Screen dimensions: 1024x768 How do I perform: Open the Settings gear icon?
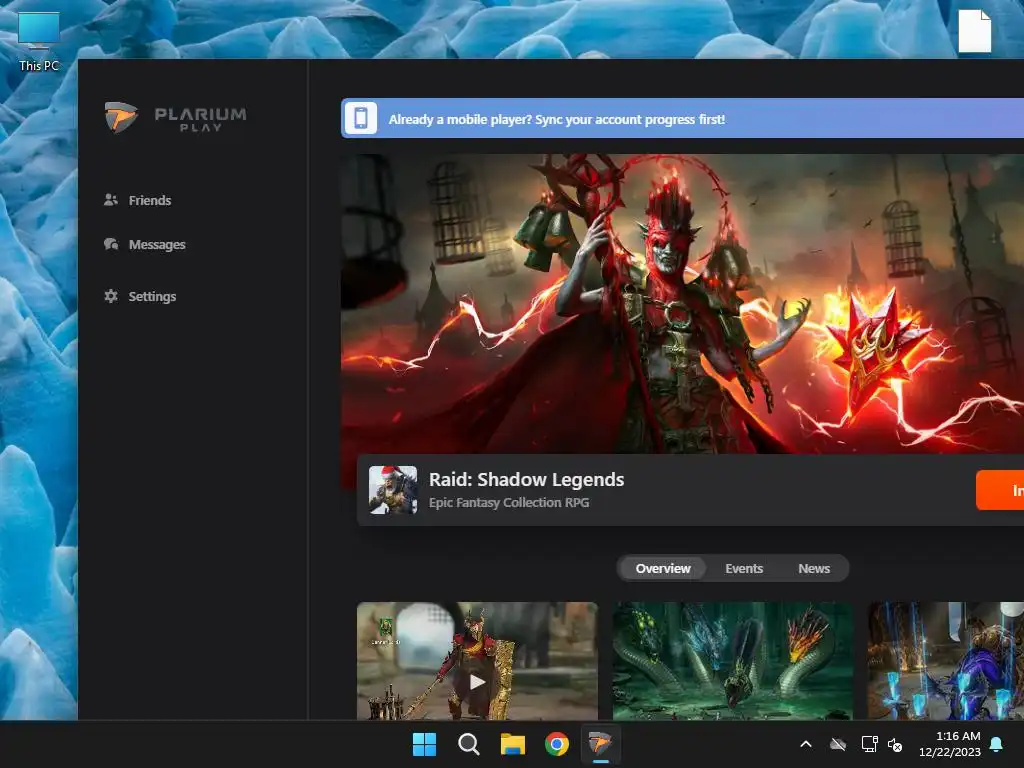click(x=111, y=296)
